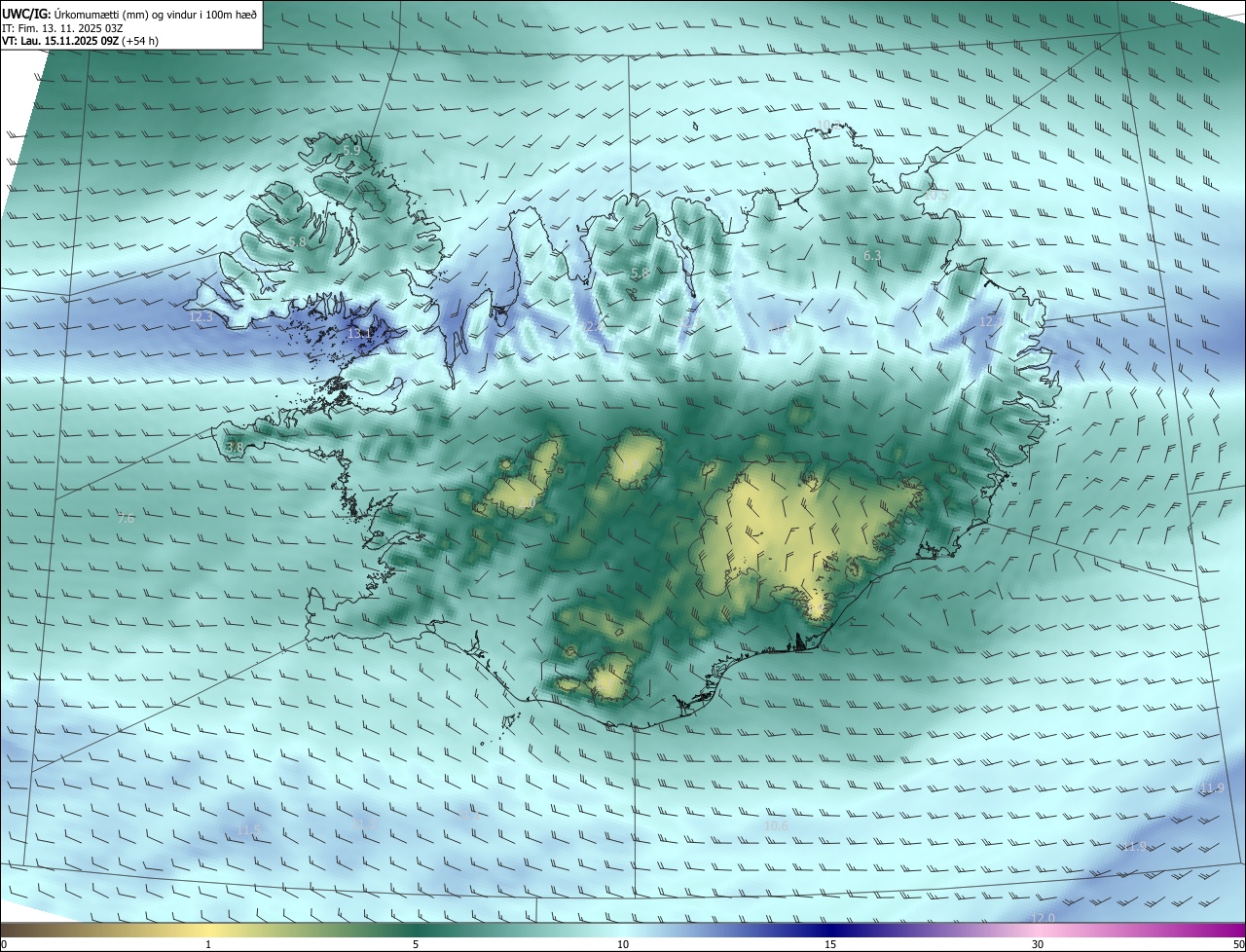Click the '5' tick on the color scale

point(416,944)
